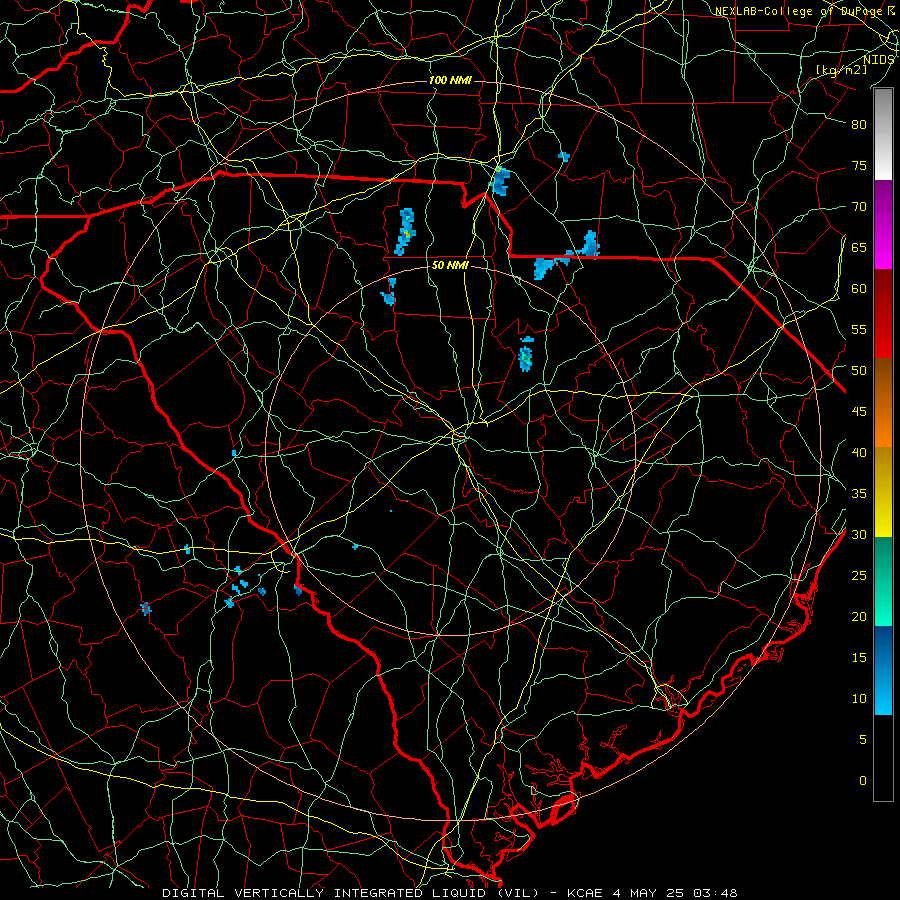Click the magenta-purple segment of the color scale

point(883,224)
